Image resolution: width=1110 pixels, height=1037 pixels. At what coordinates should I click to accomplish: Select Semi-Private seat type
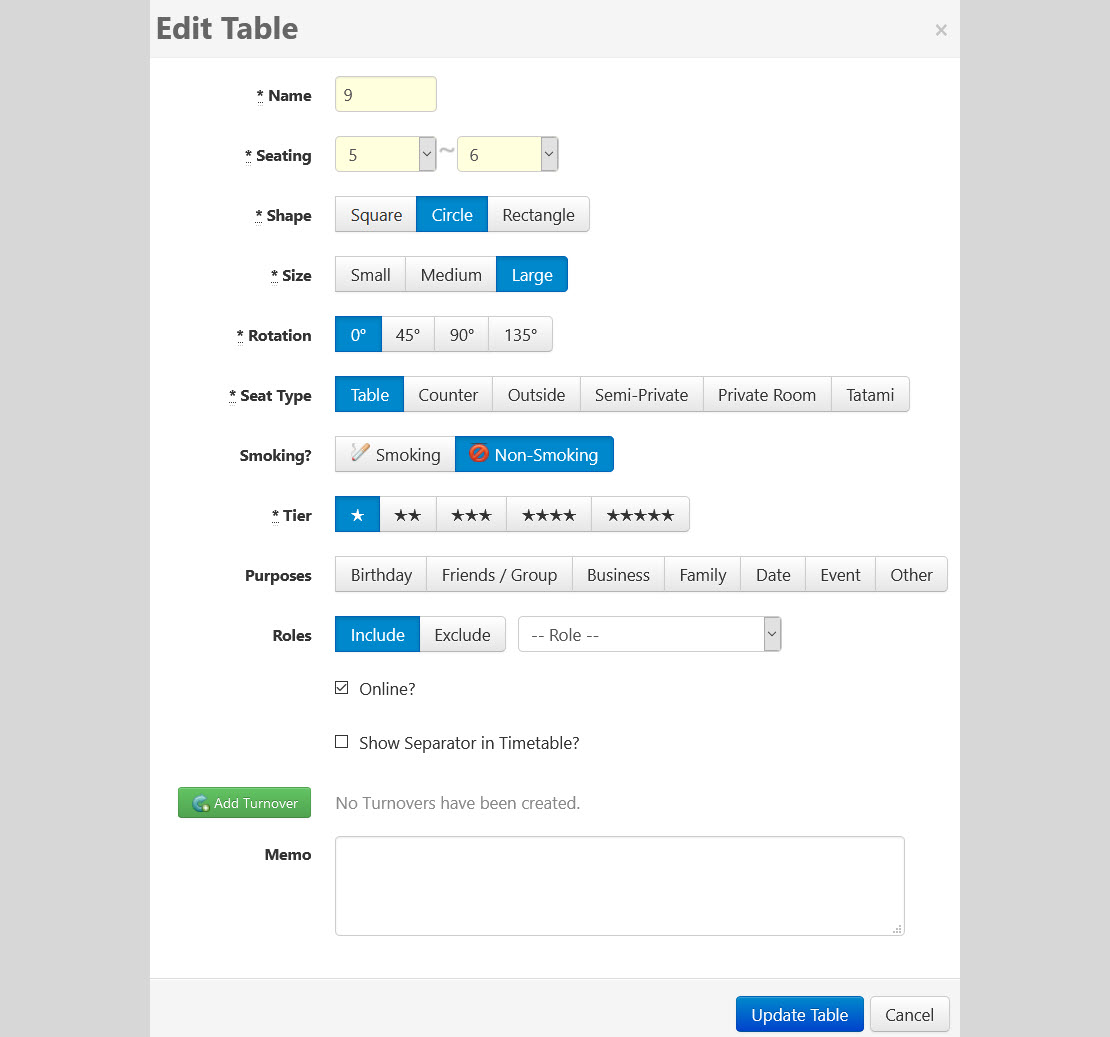point(641,395)
